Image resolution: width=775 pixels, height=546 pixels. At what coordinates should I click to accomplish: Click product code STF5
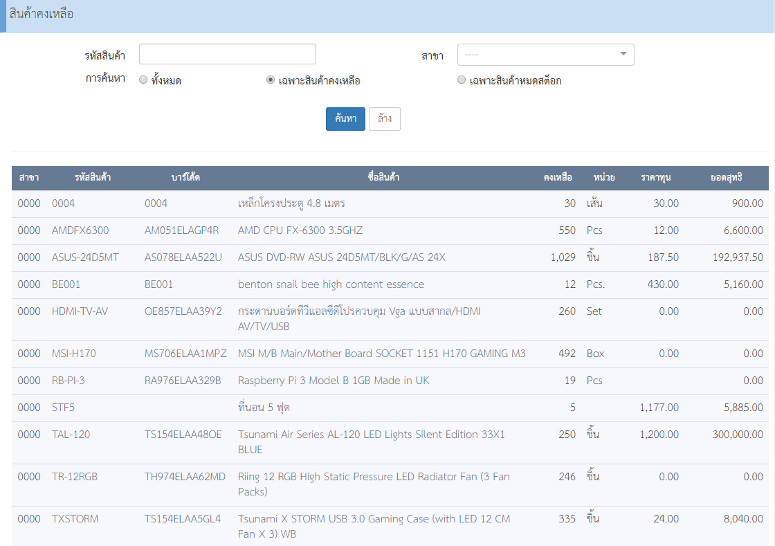coord(63,408)
